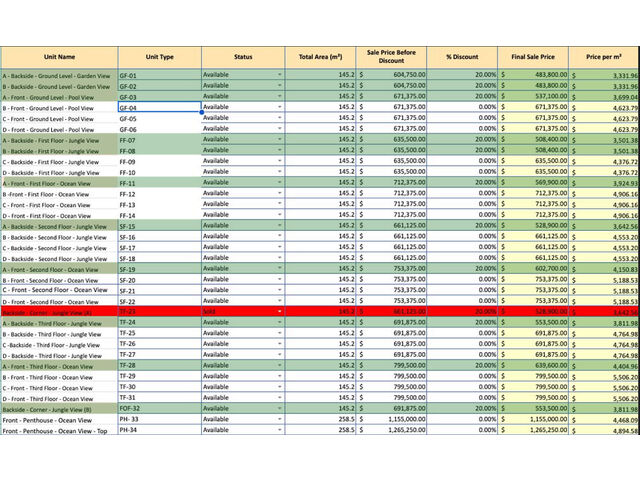Select unit name D - Front - Third Floor - Ocean View
Viewport: 640px width, 480px height.
59,398
